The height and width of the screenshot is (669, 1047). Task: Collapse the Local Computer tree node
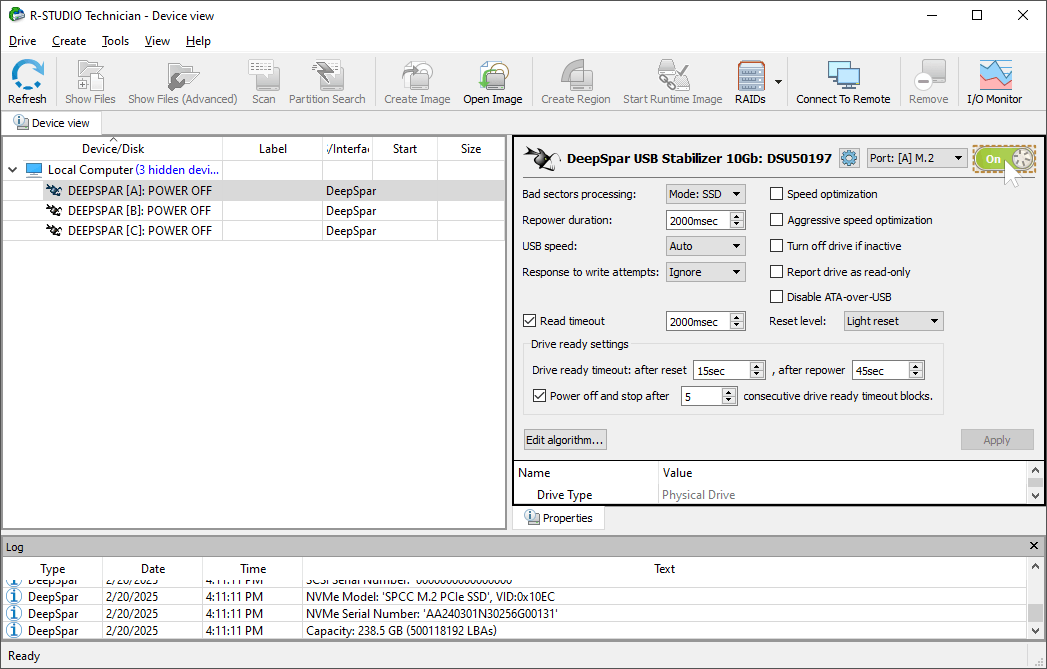coord(12,170)
